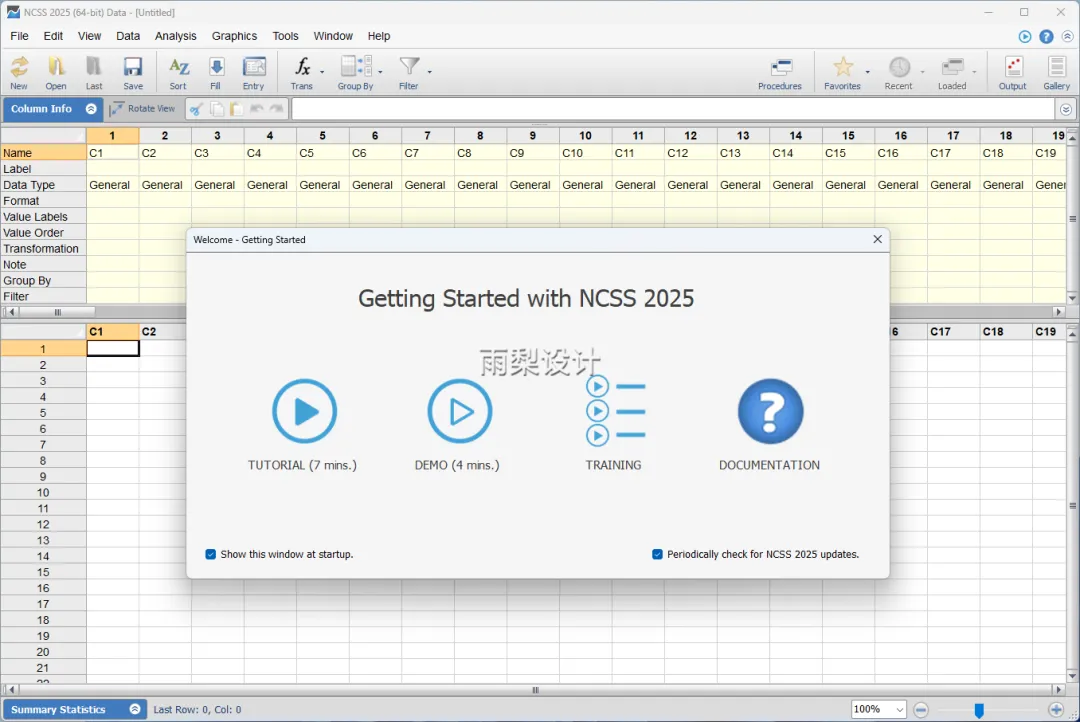Play the TUTORIAL (7 mins.) video
The height and width of the screenshot is (722, 1080).
(x=304, y=411)
